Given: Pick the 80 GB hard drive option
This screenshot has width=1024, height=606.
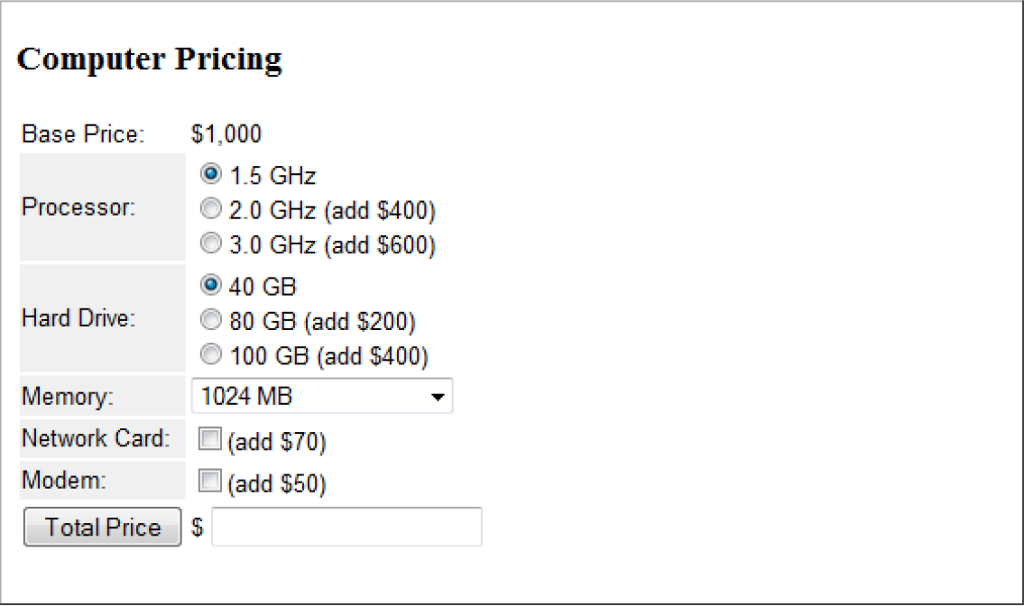Looking at the screenshot, I should (211, 320).
